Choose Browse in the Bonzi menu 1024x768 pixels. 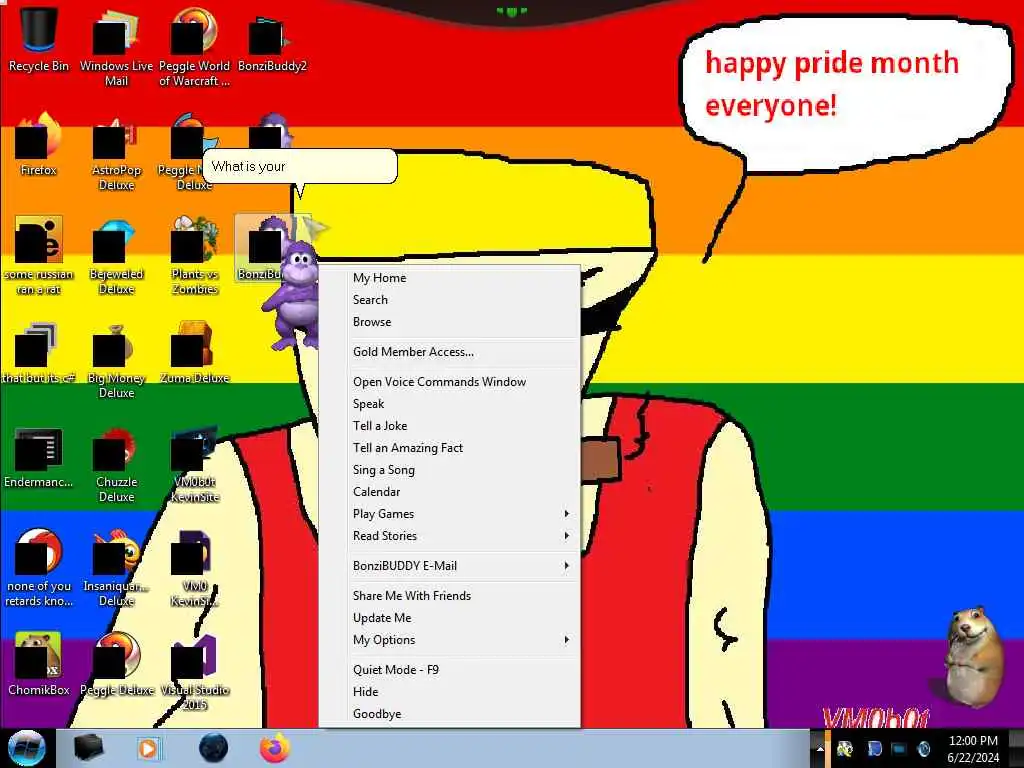click(x=461, y=322)
